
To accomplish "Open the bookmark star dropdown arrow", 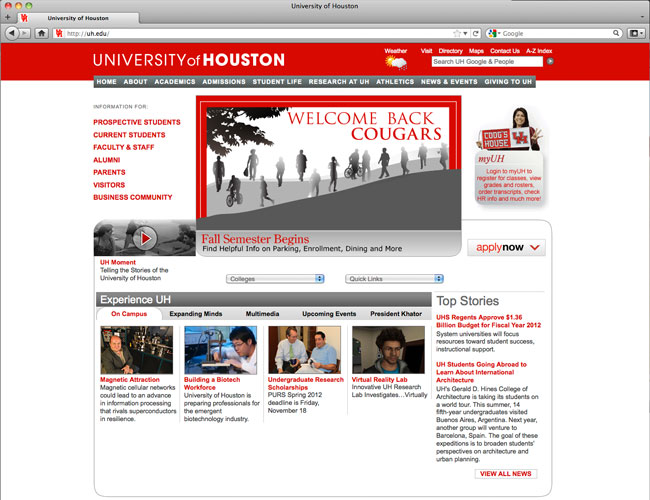I will click(x=465, y=33).
